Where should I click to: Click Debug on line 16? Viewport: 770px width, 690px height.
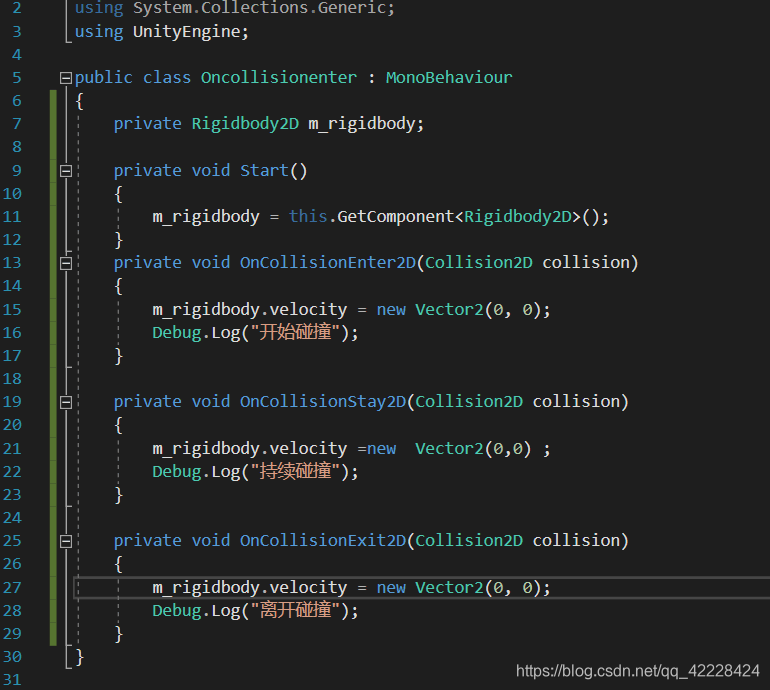(177, 332)
